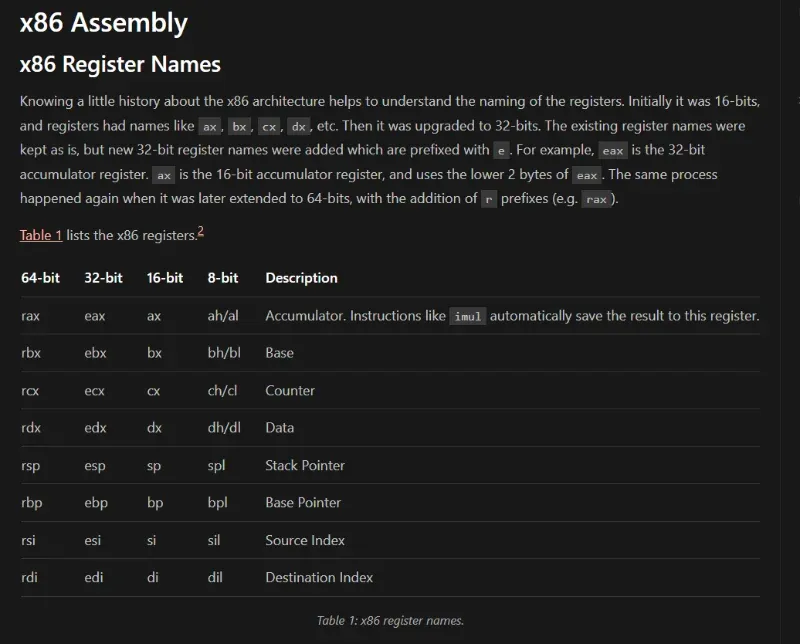This screenshot has width=800, height=644.
Task: Click the inline "e" prefix code snippet
Action: 502,151
